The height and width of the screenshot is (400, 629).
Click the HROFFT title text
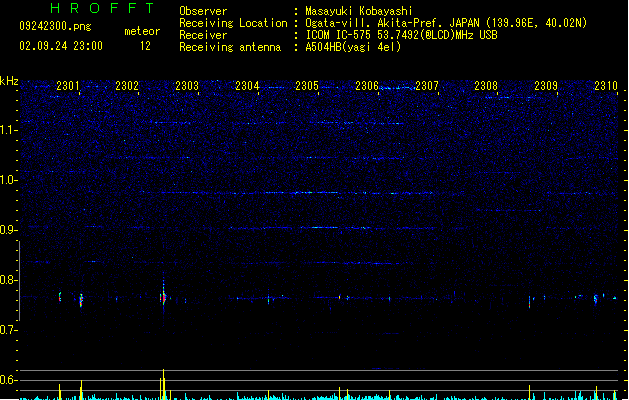(x=102, y=8)
